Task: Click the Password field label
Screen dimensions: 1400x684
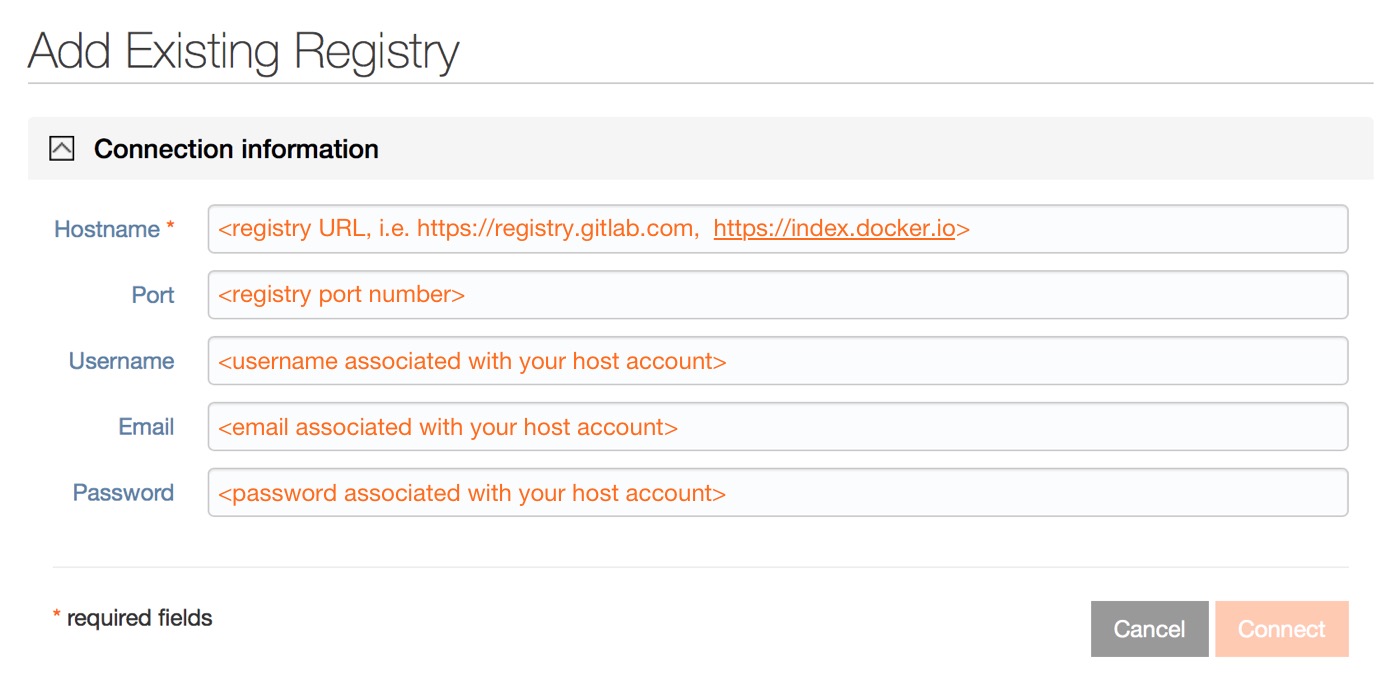Action: 122,492
